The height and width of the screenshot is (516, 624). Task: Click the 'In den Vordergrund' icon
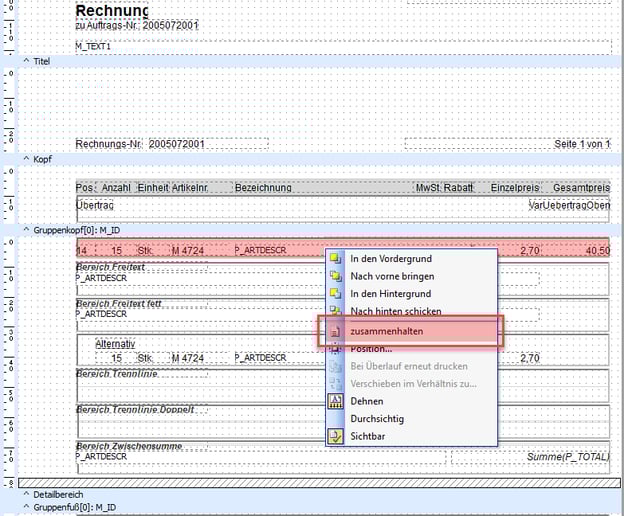pos(336,258)
